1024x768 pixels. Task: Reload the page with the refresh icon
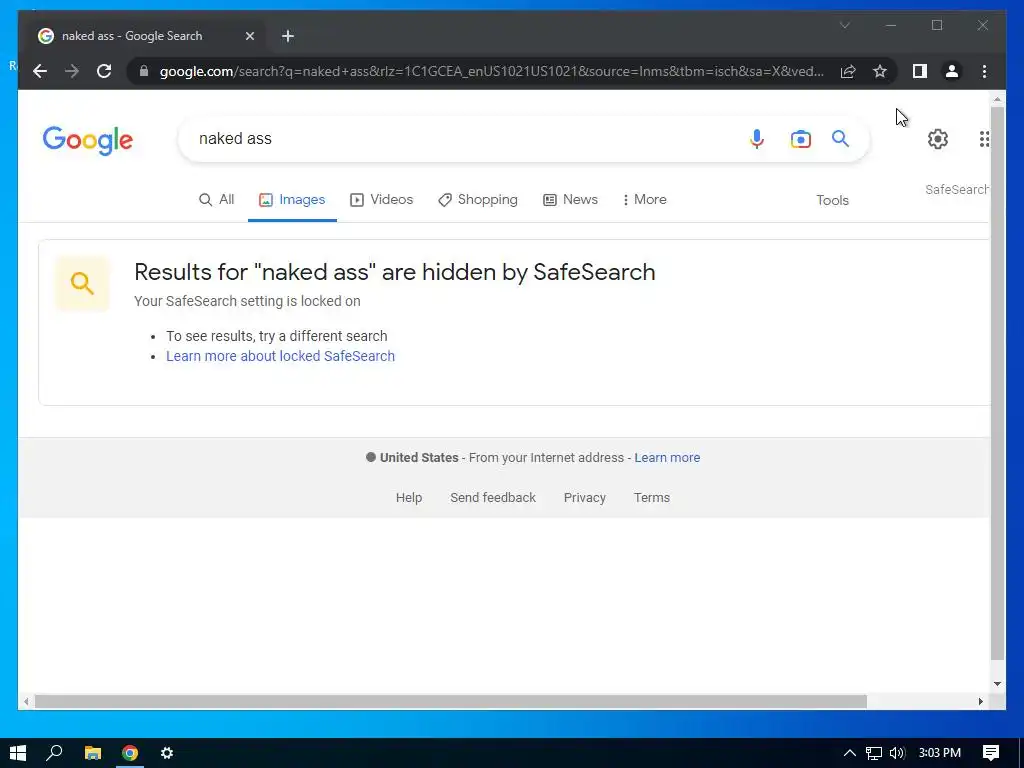pyautogui.click(x=104, y=71)
